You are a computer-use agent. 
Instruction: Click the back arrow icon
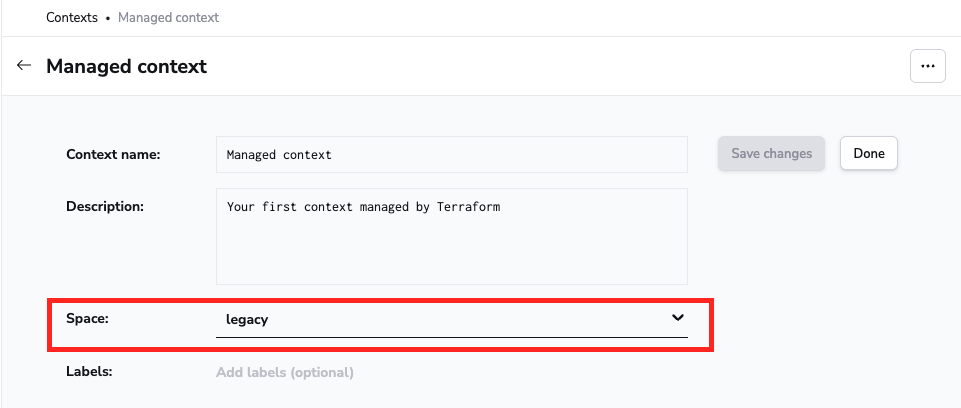tap(24, 66)
